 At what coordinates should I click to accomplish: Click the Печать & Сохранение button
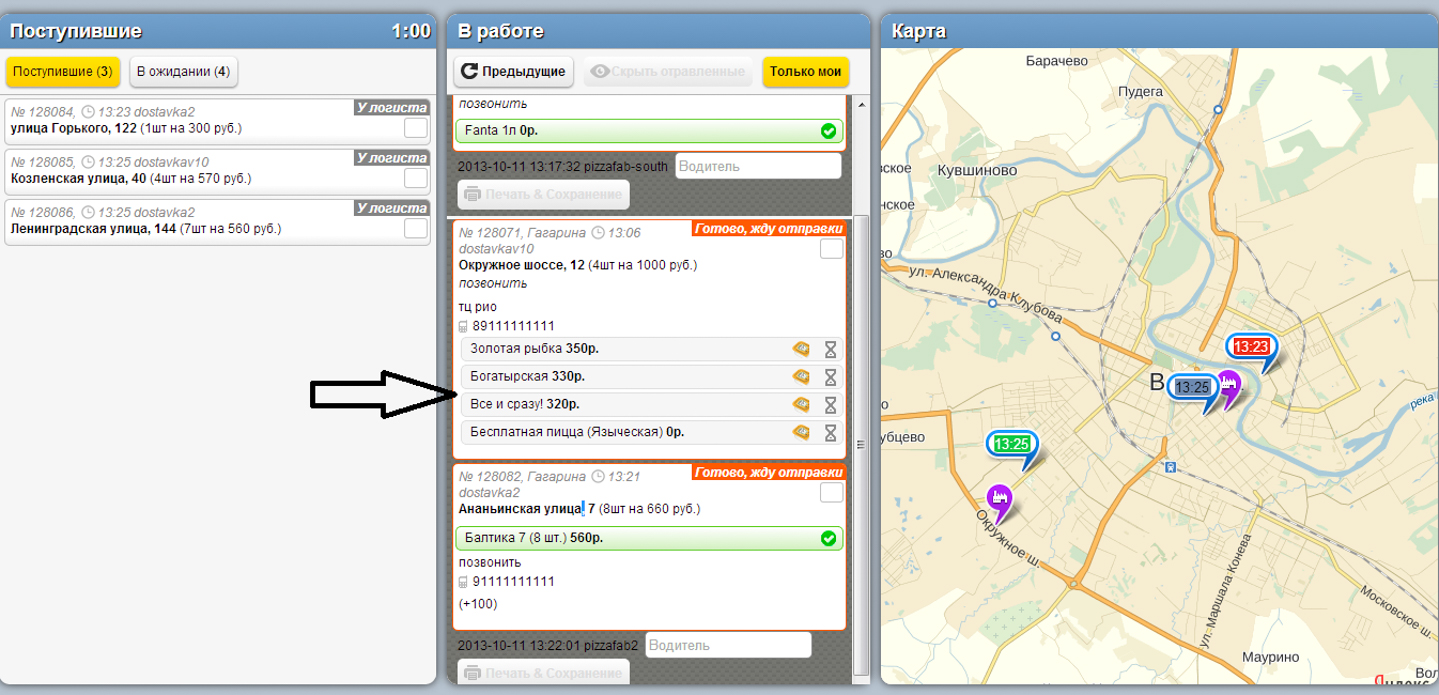tap(543, 194)
